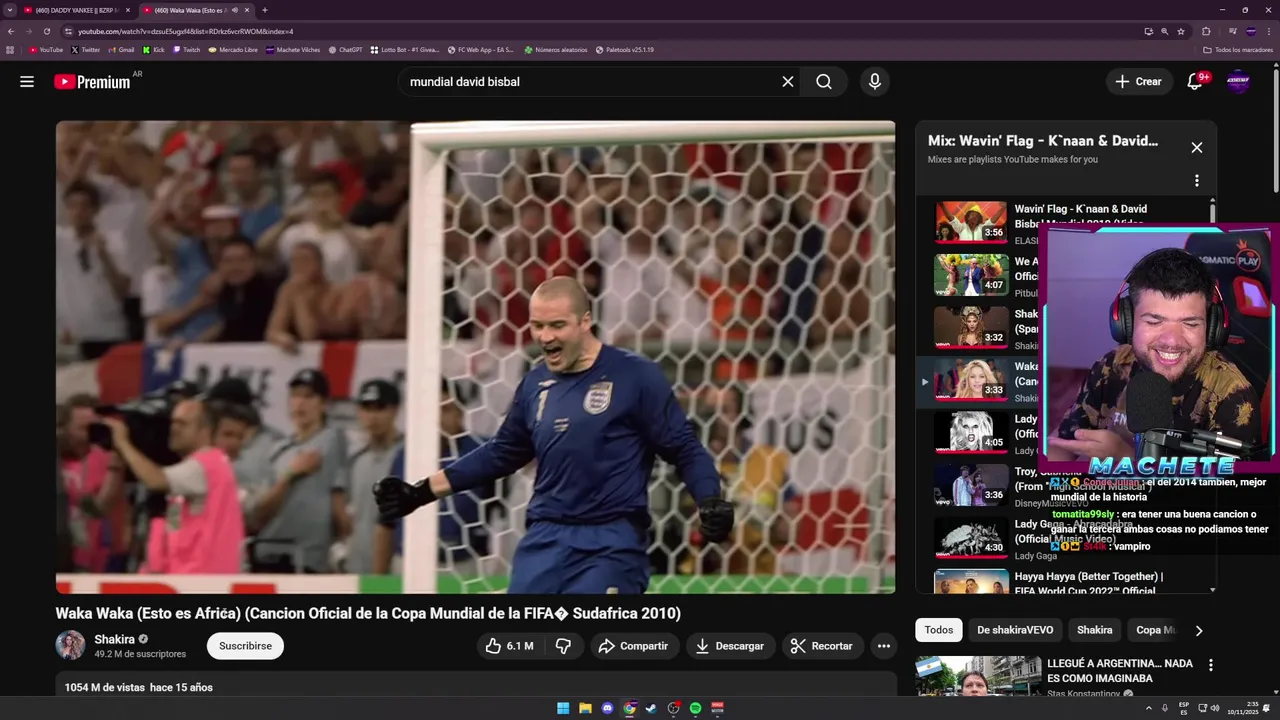Expand description at 1054 M de vistas
The height and width of the screenshot is (720, 1280).
point(139,687)
